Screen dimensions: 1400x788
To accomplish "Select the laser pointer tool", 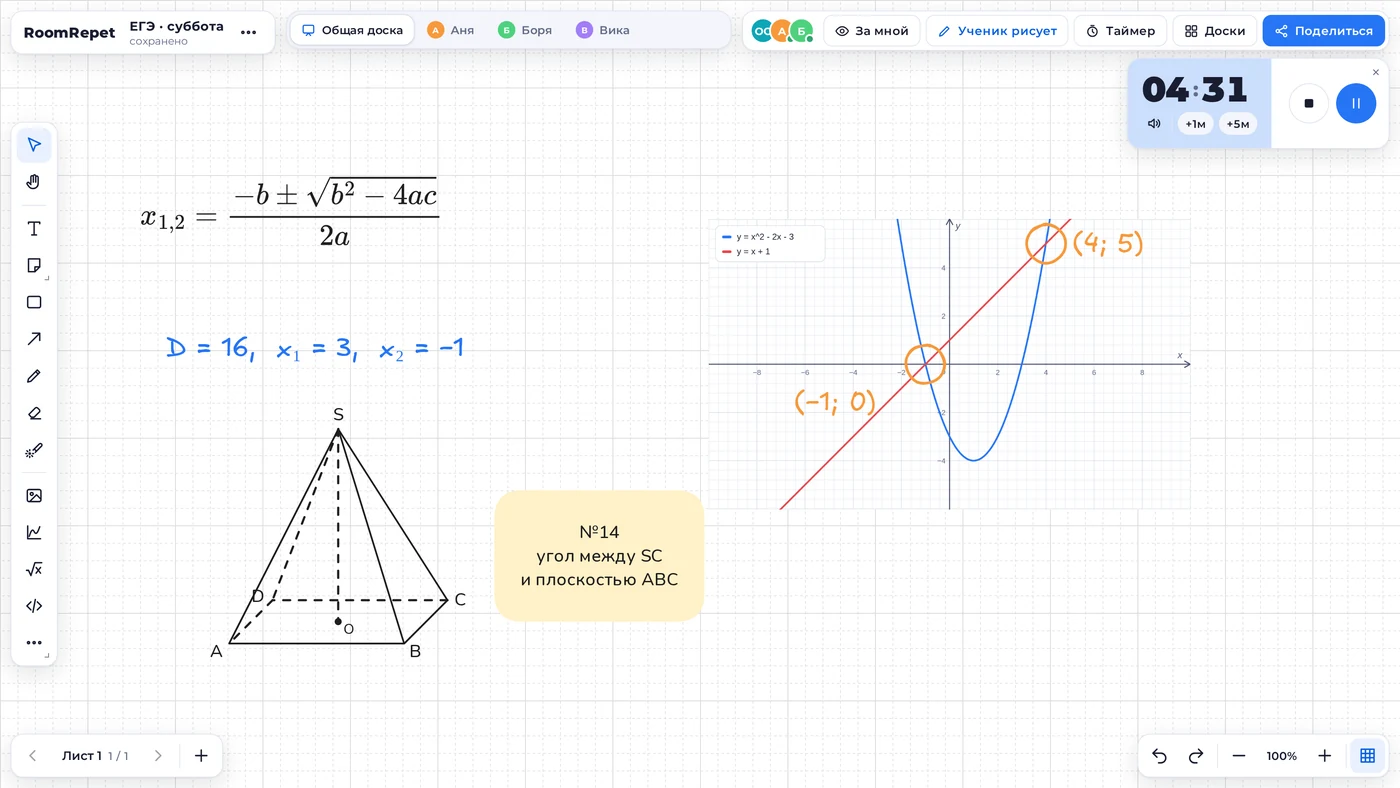I will click(x=34, y=451).
